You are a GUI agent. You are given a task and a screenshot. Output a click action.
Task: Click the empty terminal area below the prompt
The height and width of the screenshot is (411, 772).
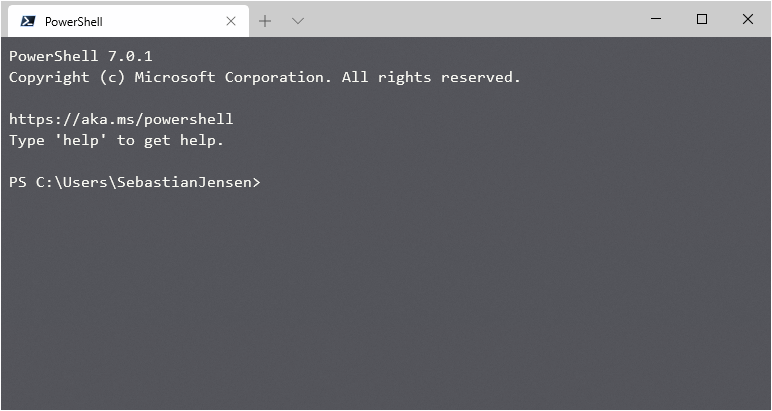[x=385, y=300]
